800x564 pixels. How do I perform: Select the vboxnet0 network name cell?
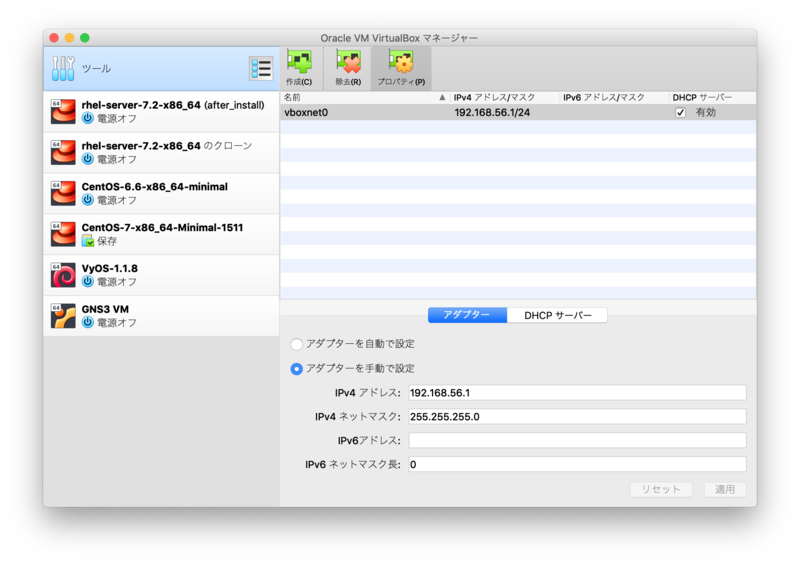click(x=306, y=112)
